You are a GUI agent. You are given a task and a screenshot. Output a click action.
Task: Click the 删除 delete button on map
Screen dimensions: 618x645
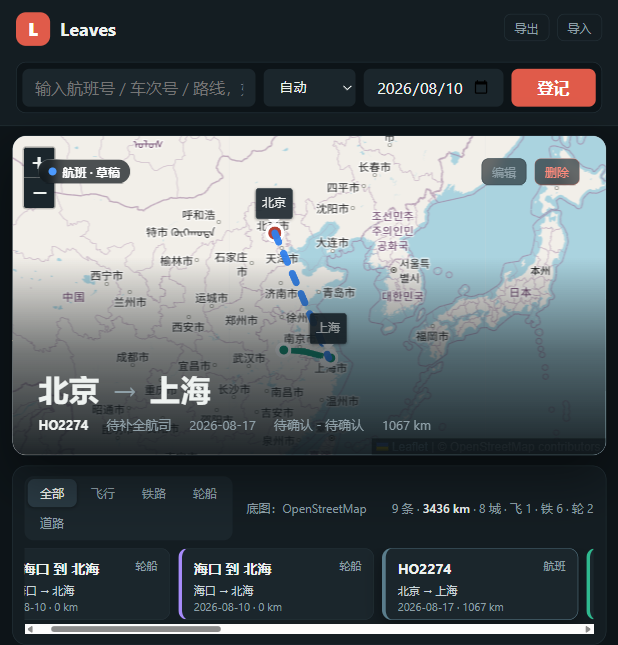tap(557, 172)
